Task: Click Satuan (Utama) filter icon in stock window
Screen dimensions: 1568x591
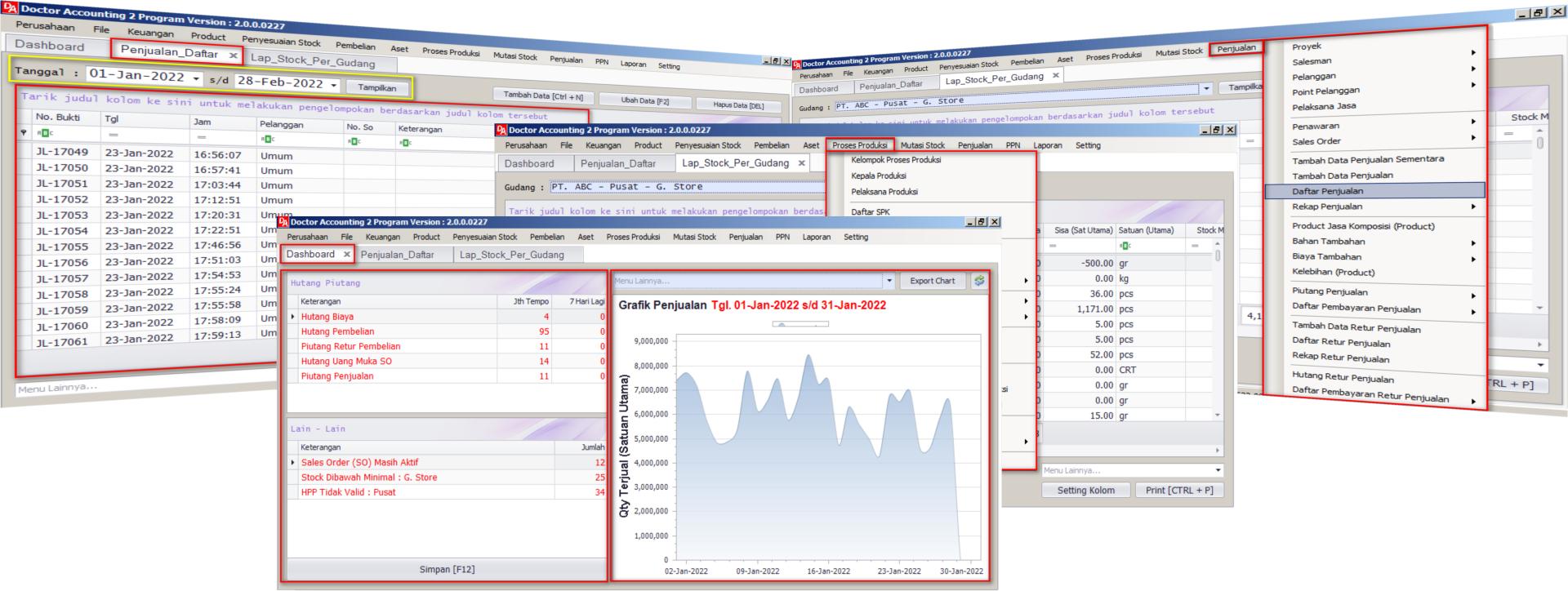Action: (x=1126, y=246)
